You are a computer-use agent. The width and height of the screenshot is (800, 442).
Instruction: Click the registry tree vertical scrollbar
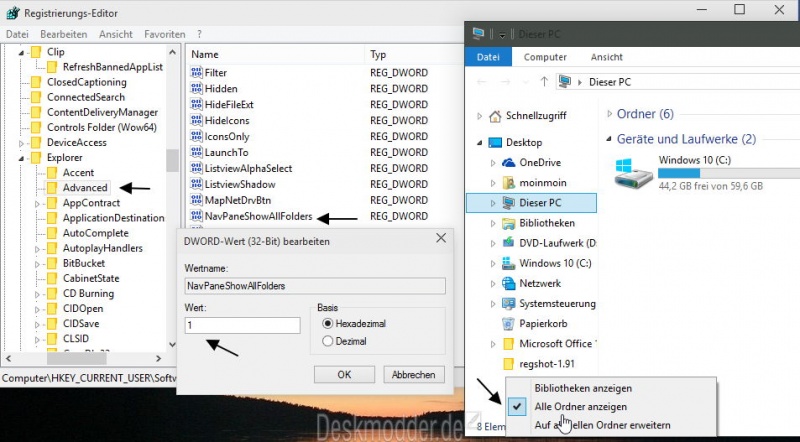pyautogui.click(x=172, y=160)
